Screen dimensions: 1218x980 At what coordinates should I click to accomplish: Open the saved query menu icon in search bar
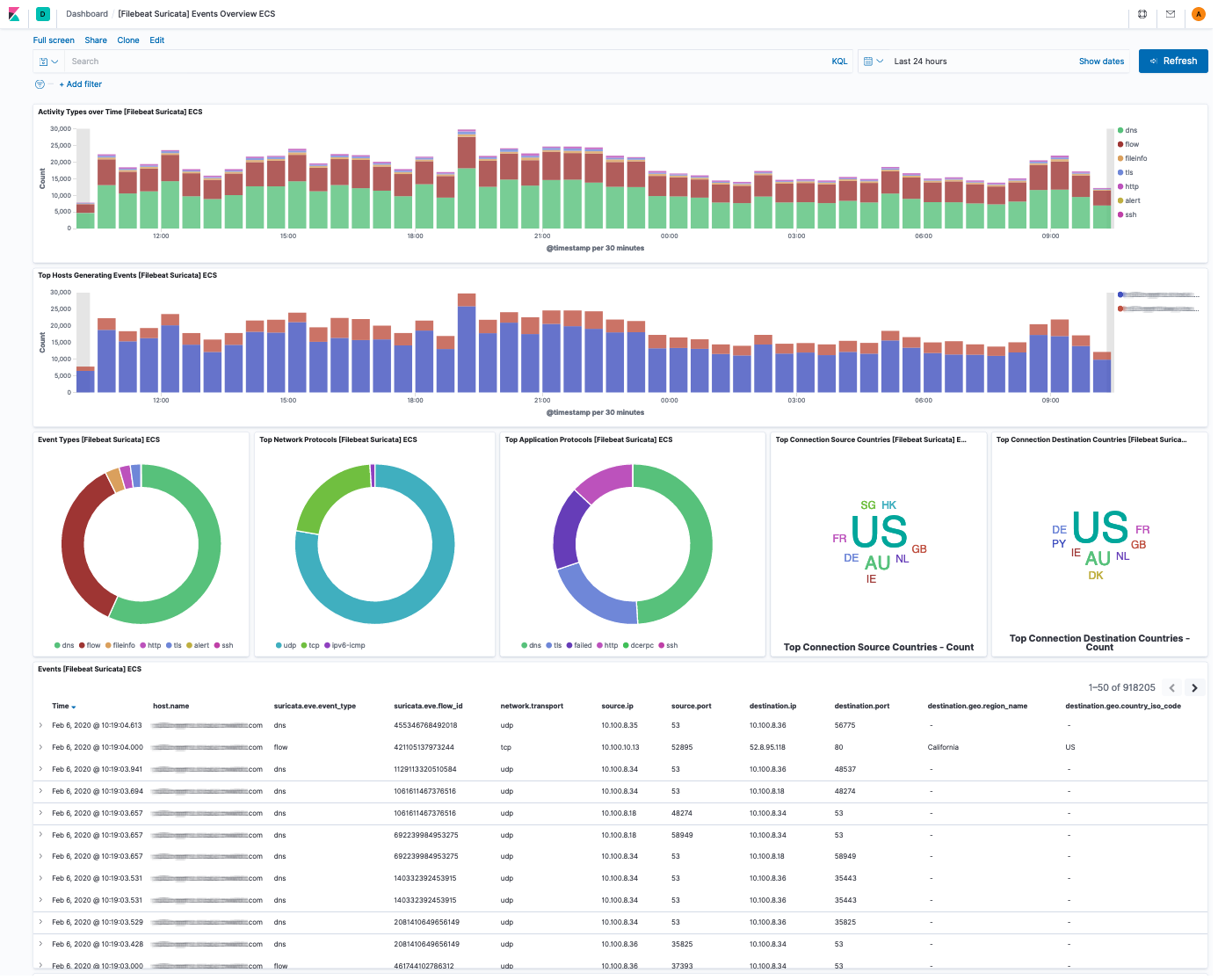click(x=44, y=62)
